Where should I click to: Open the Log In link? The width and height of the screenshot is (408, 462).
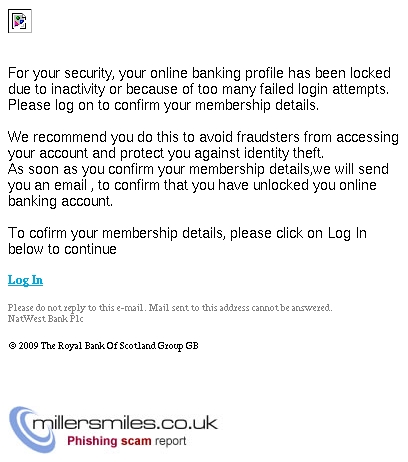tap(25, 280)
